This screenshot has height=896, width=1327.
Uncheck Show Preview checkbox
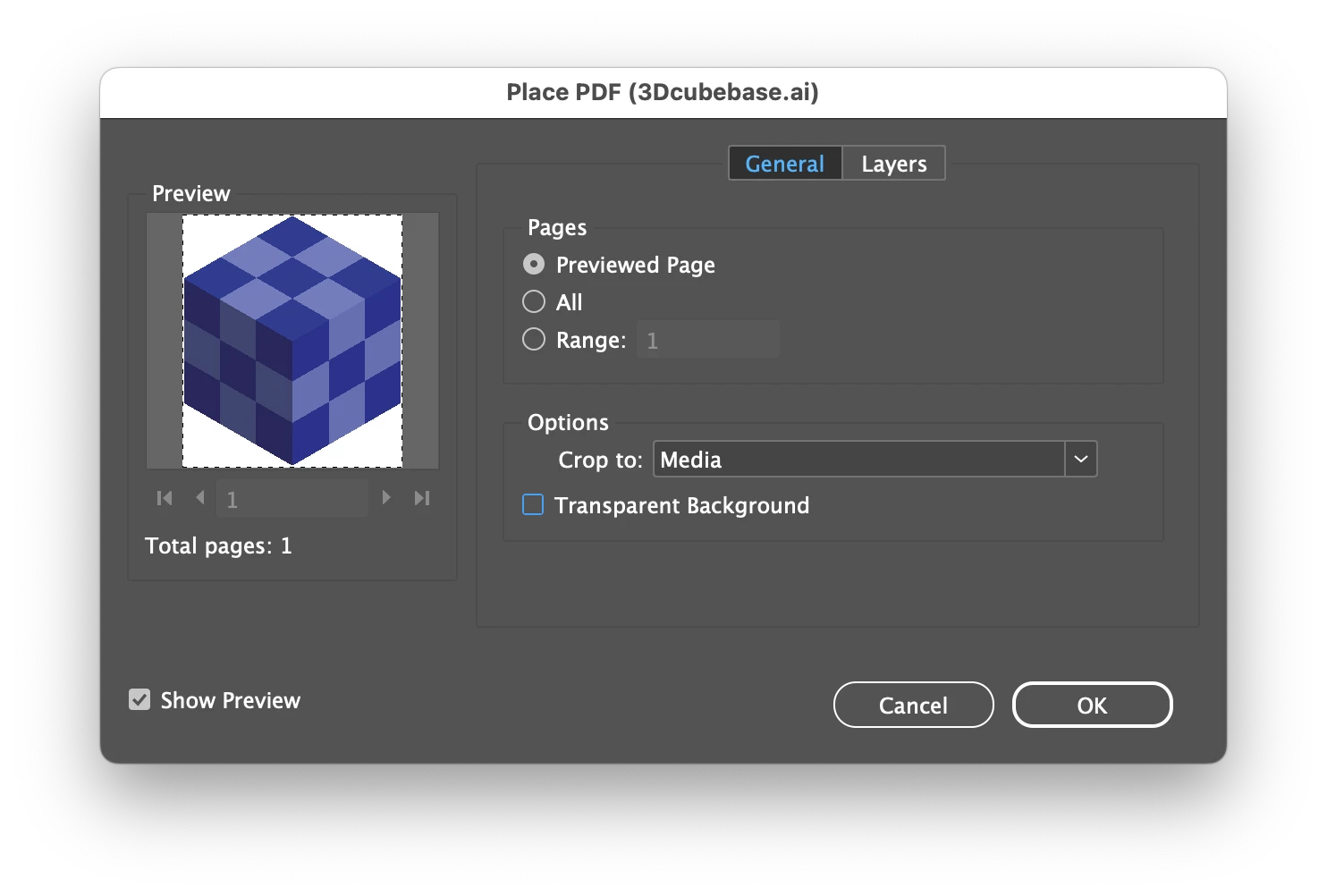tap(139, 699)
